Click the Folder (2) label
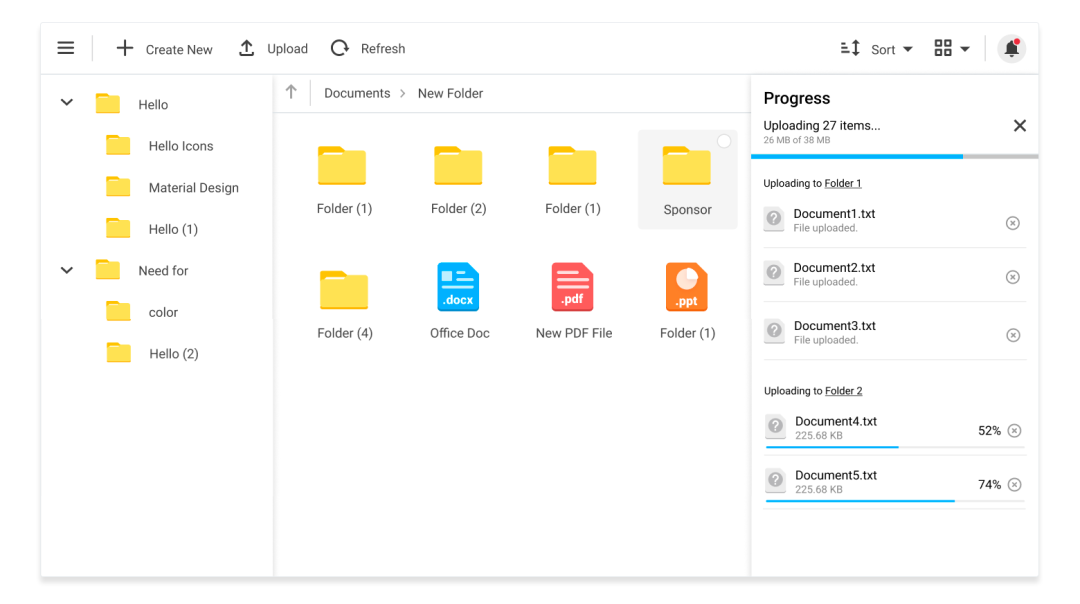The width and height of the screenshot is (1080, 604). click(x=459, y=209)
